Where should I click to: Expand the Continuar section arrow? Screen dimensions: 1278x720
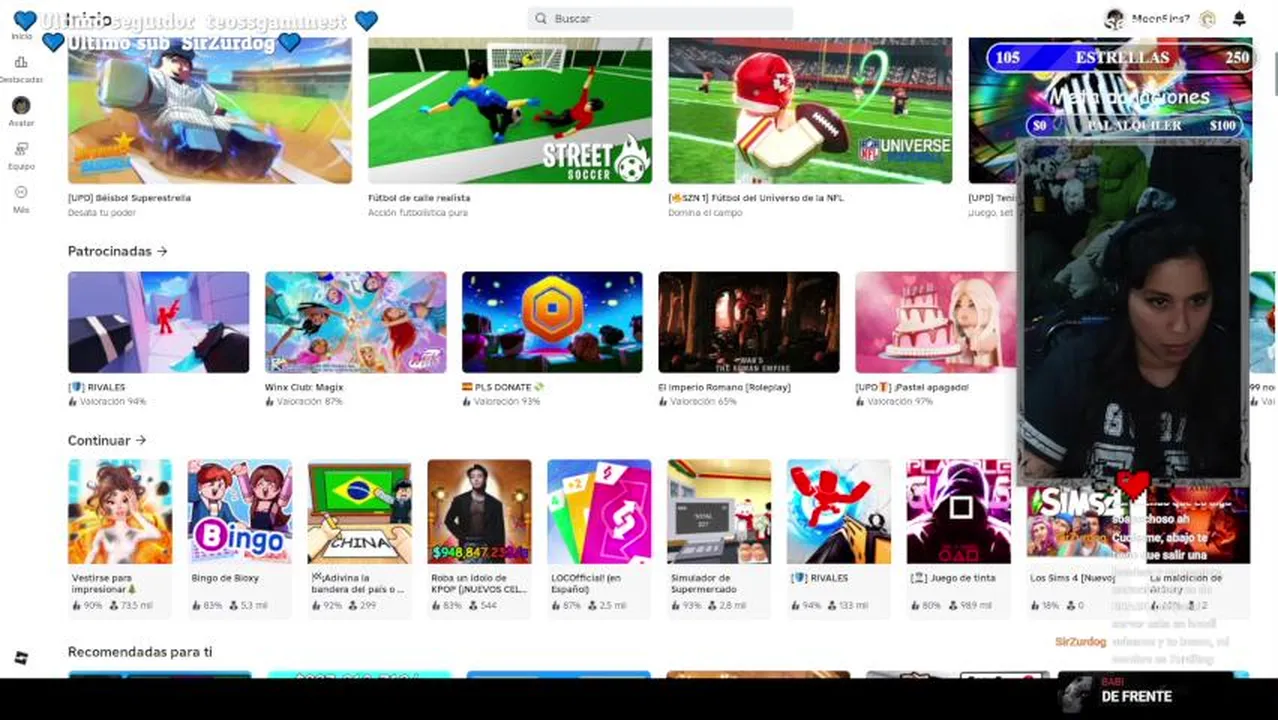[141, 440]
